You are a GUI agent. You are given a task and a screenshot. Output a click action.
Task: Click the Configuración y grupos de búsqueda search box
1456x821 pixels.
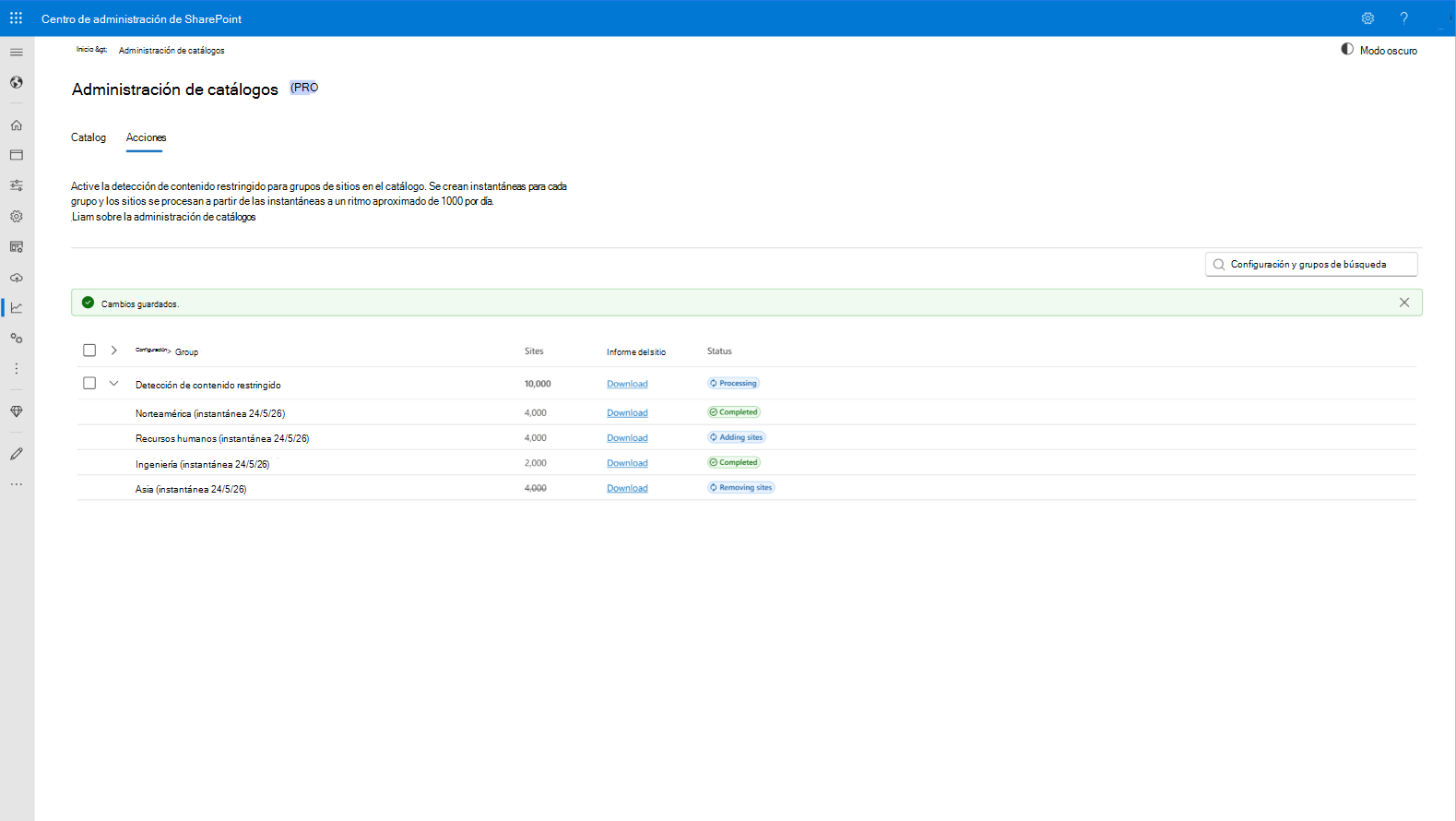coord(1311,265)
